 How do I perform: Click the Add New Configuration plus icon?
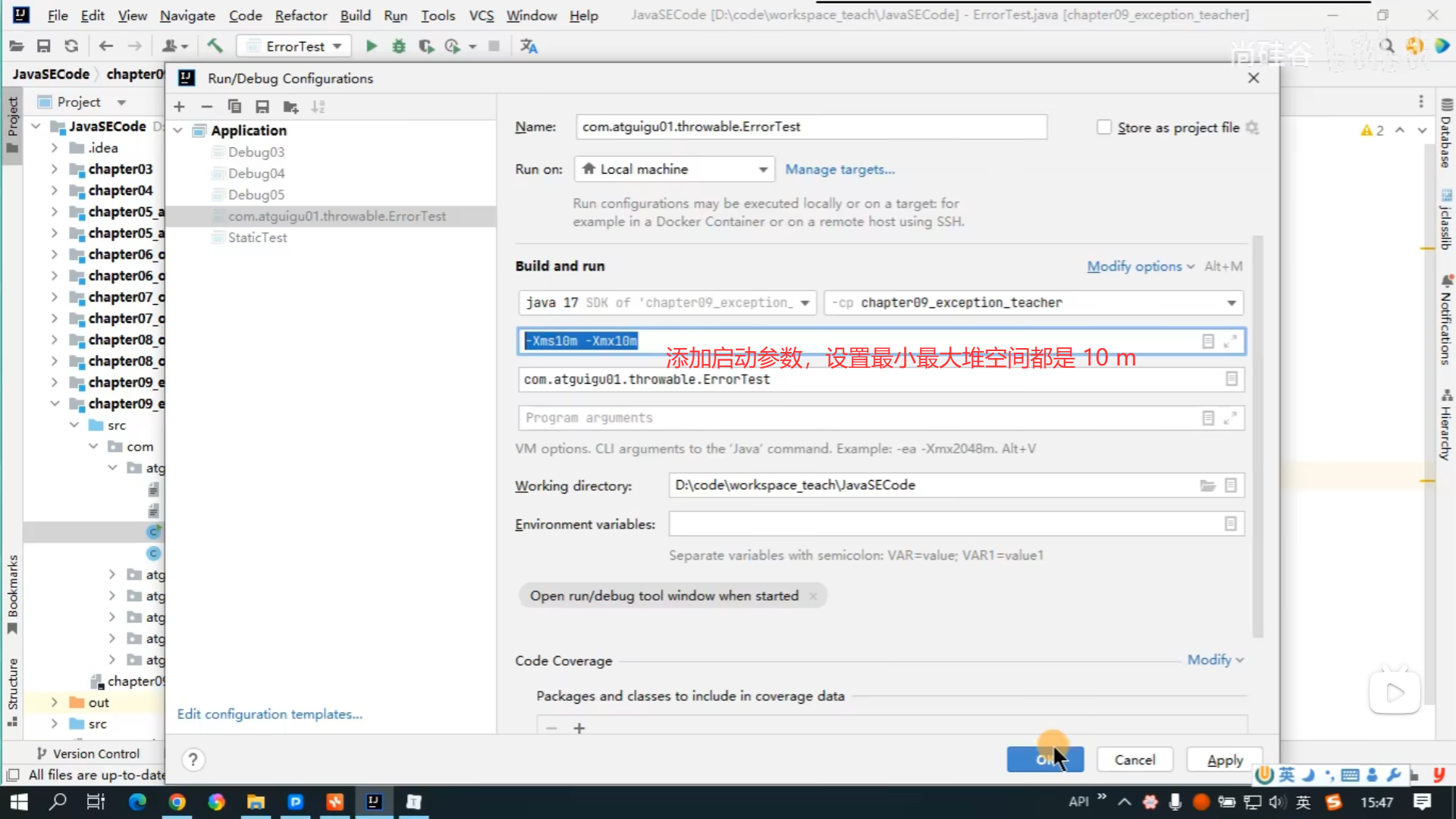pos(179,107)
